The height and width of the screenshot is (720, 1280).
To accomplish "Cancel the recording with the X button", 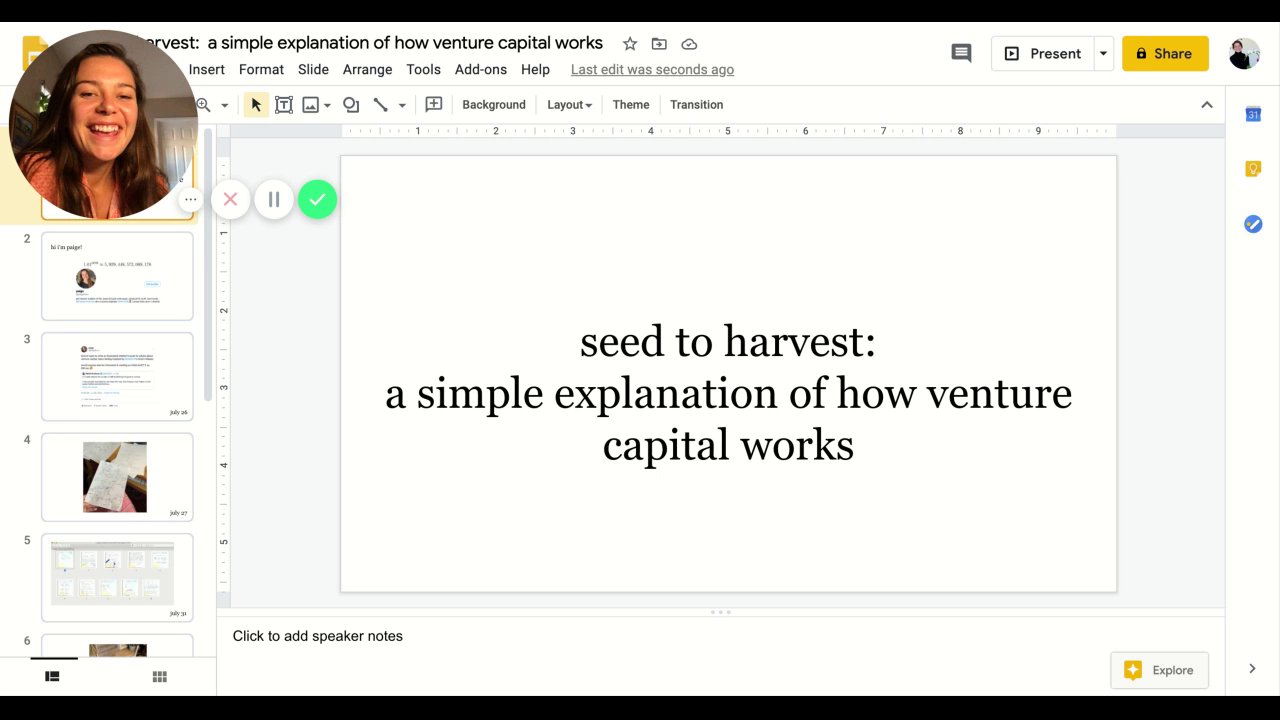I will pyautogui.click(x=230, y=199).
